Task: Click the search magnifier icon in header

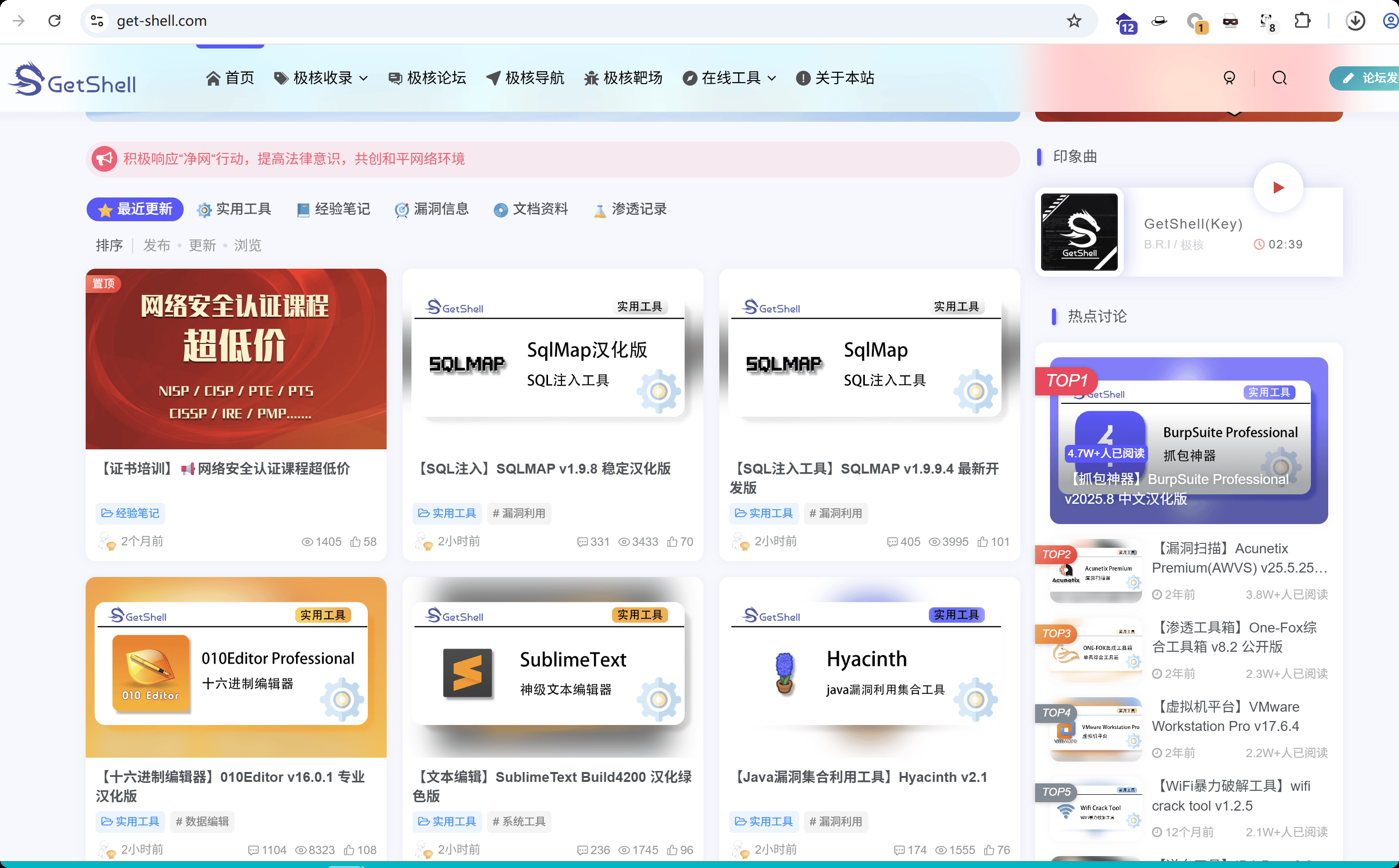Action: point(1279,78)
